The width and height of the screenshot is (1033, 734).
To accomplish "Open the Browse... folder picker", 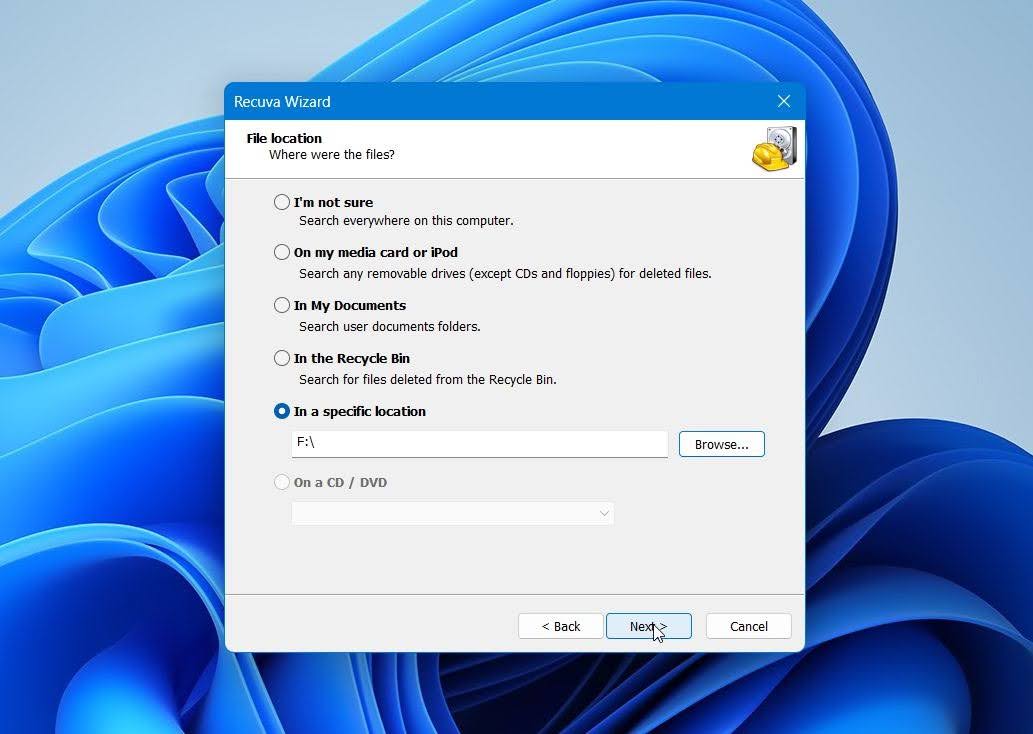I will click(721, 444).
